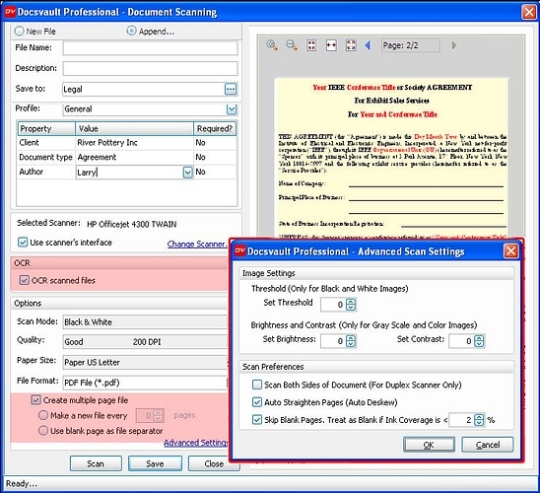Image resolution: width=540 pixels, height=493 pixels.
Task: Toggle Auto Straighten Pages checkbox
Action: [x=257, y=402]
